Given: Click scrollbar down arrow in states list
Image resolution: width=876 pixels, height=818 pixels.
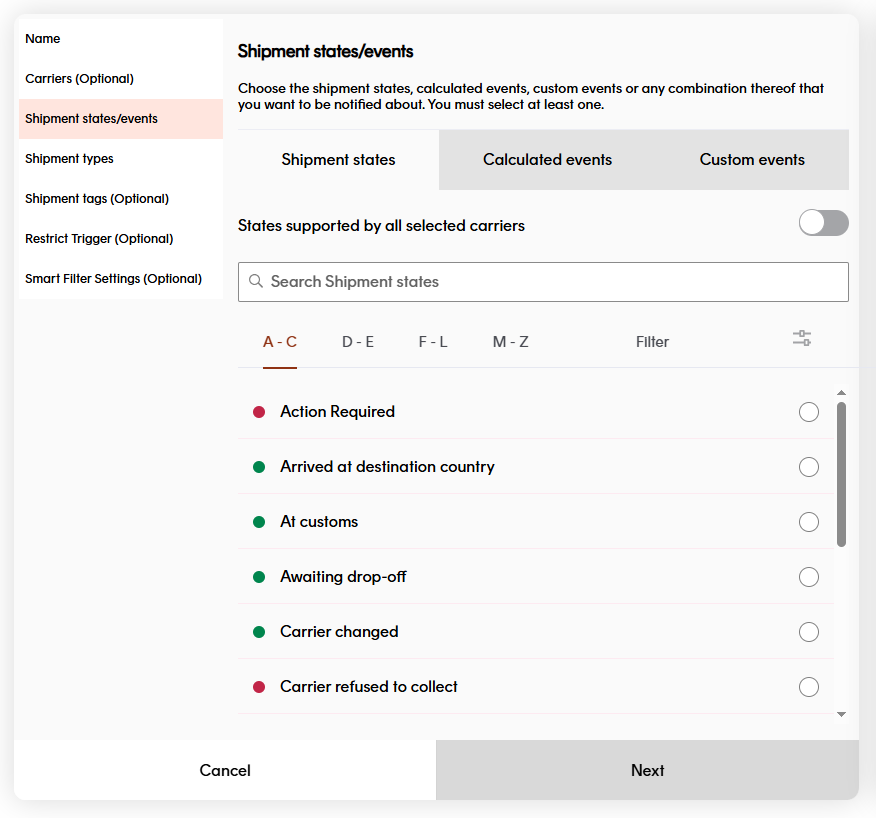Looking at the screenshot, I should pyautogui.click(x=841, y=714).
